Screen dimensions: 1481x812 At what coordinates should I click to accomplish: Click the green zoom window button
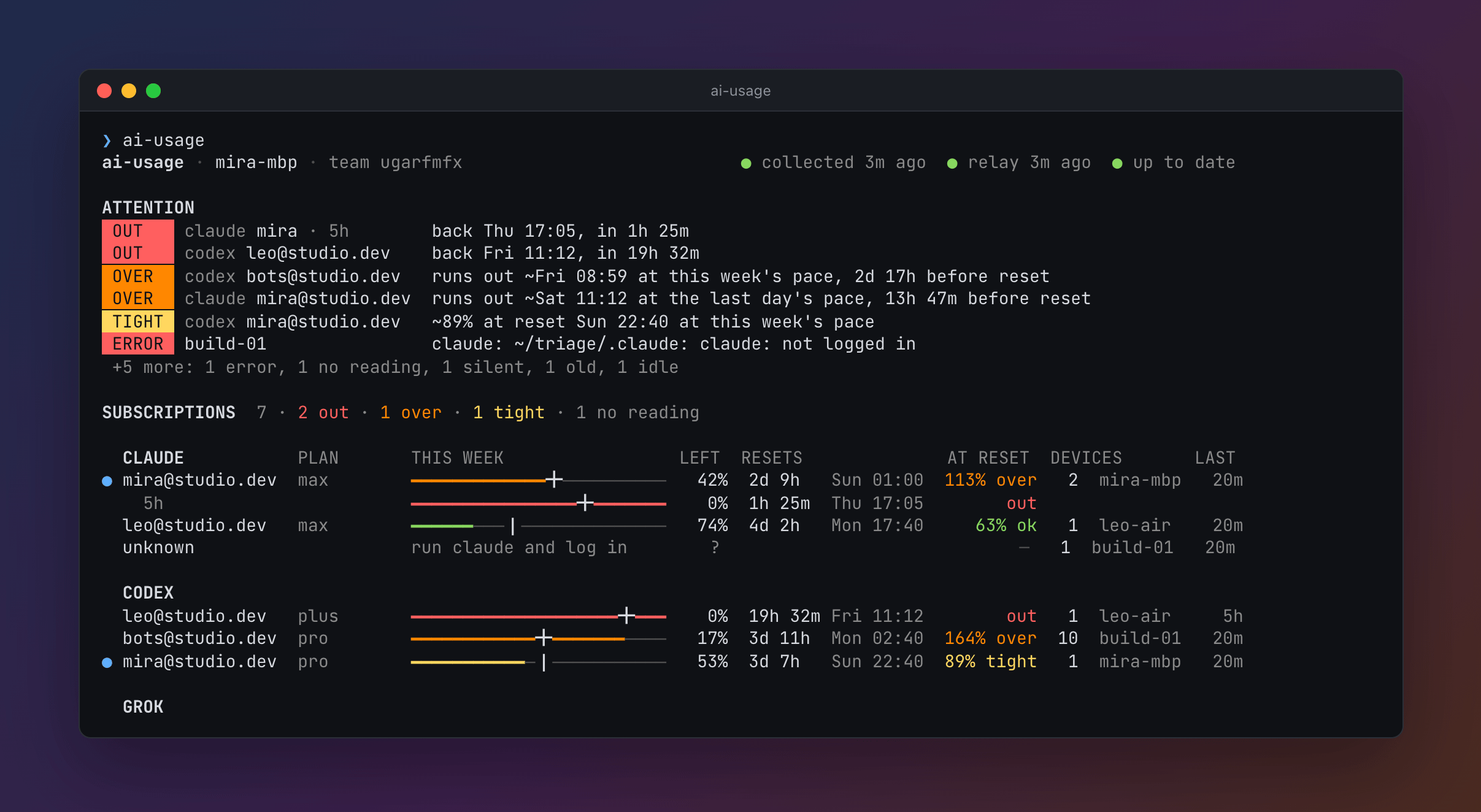pyautogui.click(x=153, y=91)
